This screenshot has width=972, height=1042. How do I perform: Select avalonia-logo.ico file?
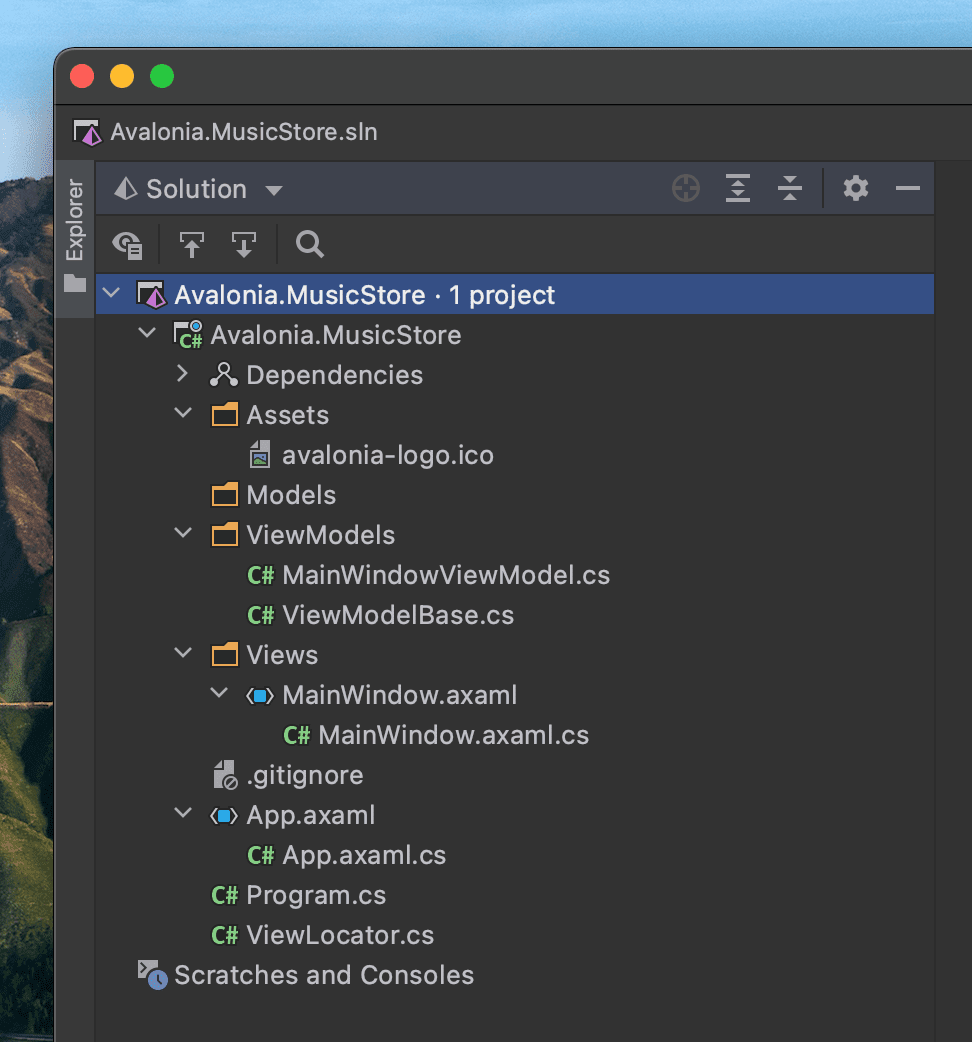click(387, 455)
